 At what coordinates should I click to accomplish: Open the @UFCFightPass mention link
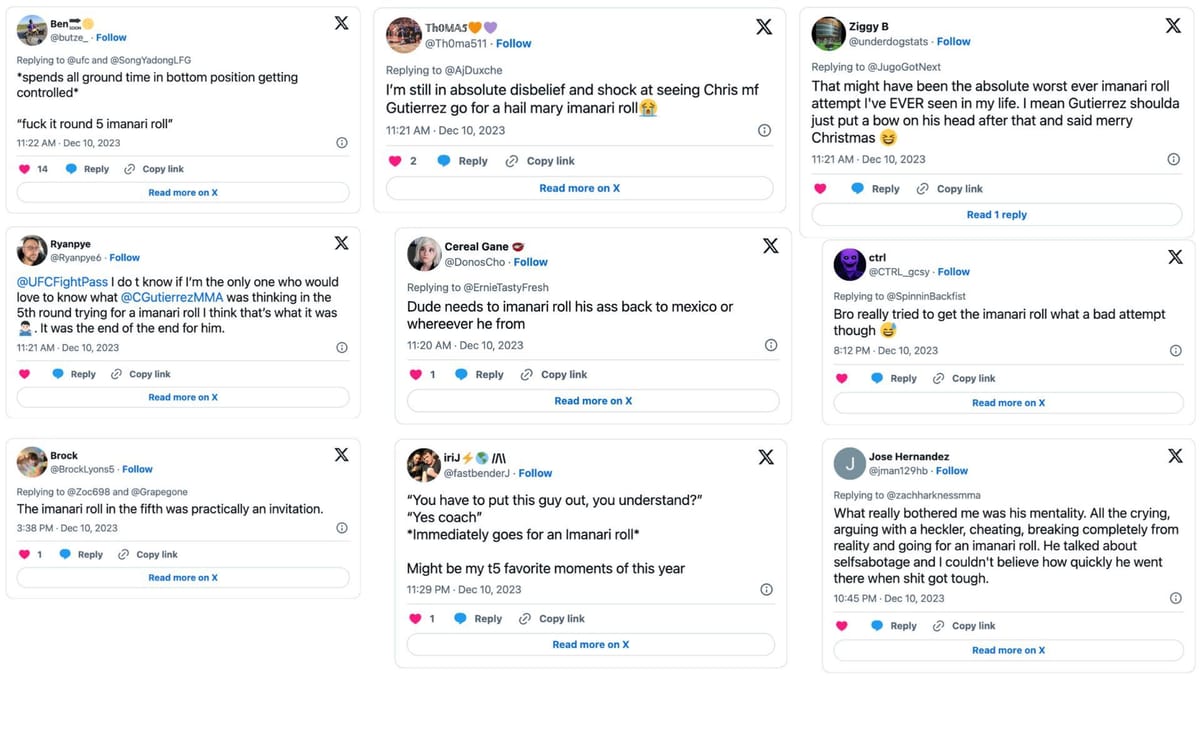point(61,282)
